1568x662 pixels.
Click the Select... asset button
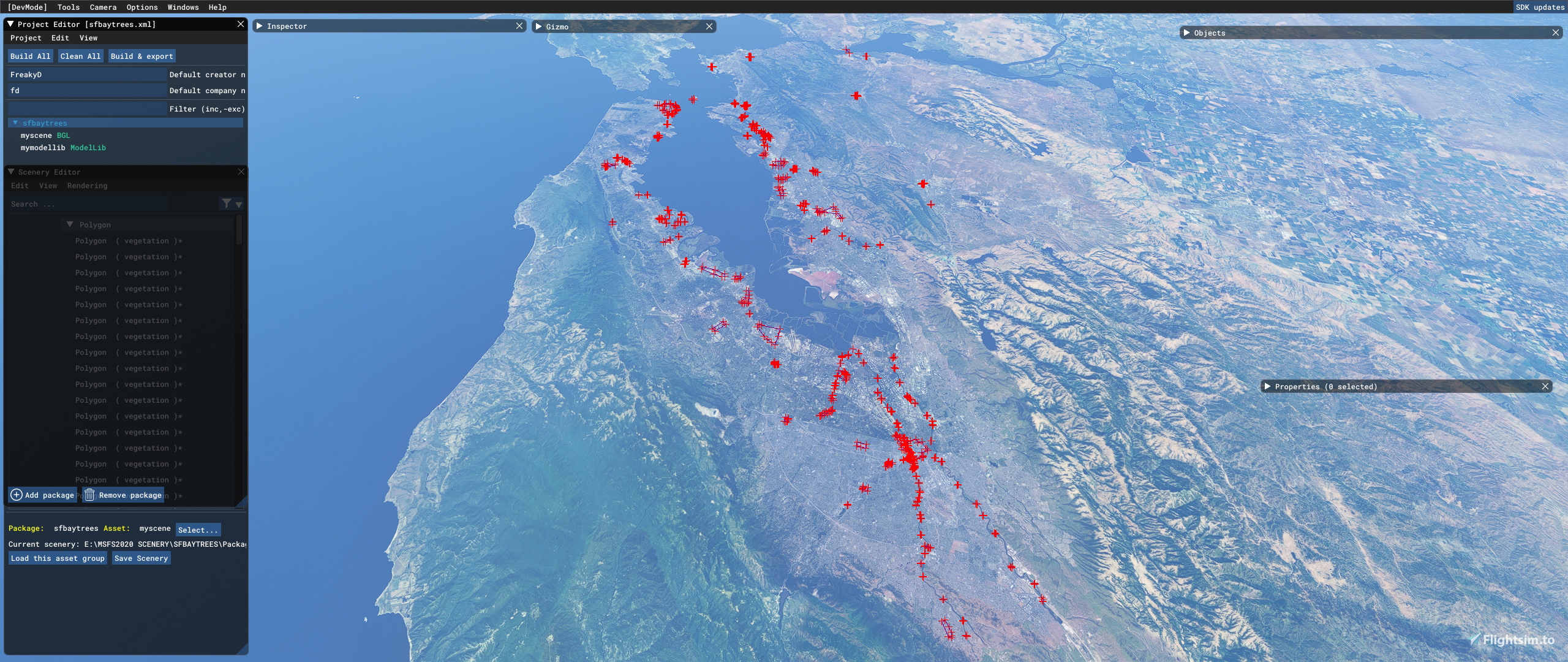[x=198, y=530]
